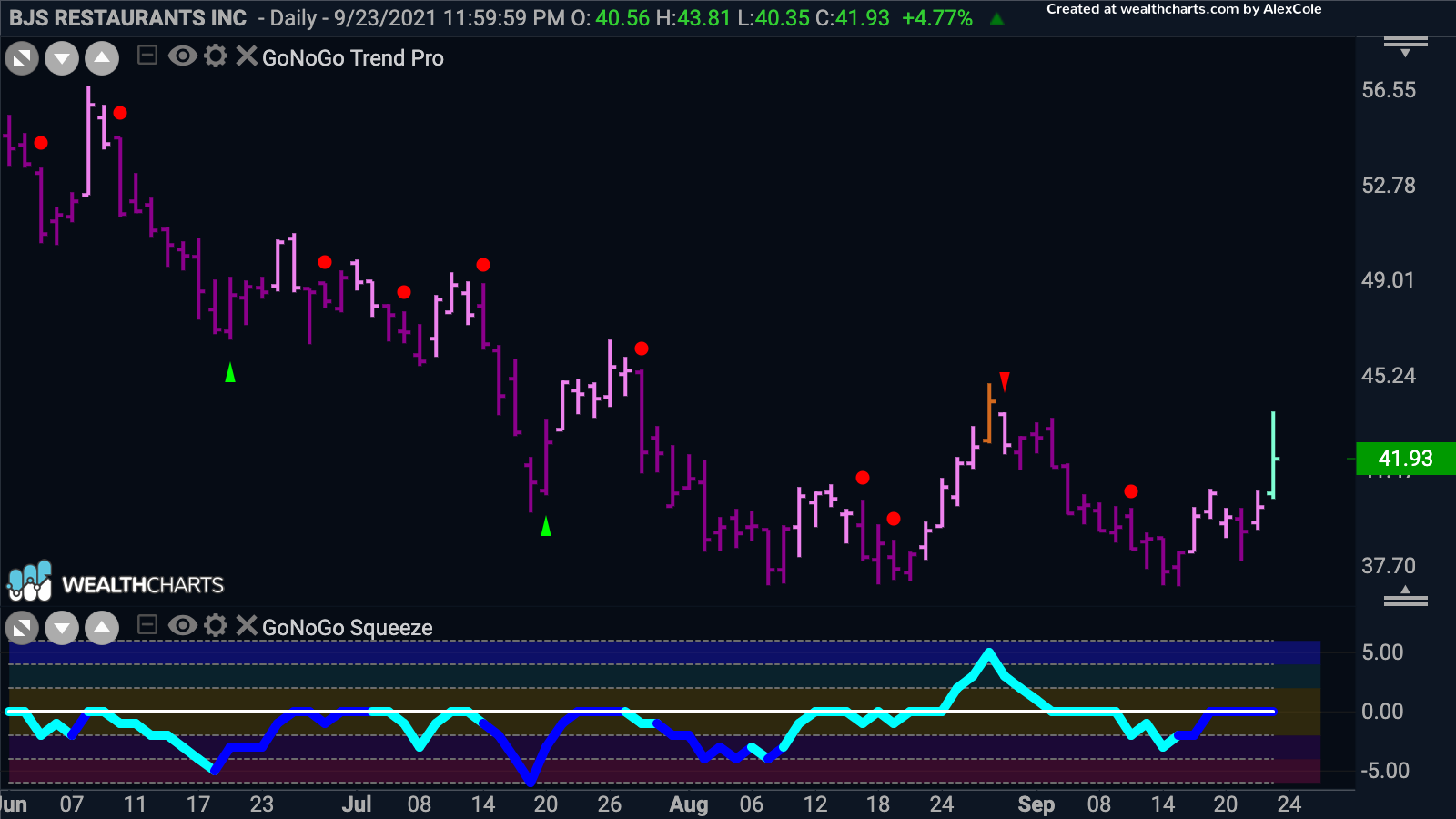This screenshot has width=1456, height=819.
Task: Toggle visibility of GoNoGo Trend Pro
Action: click(x=182, y=56)
